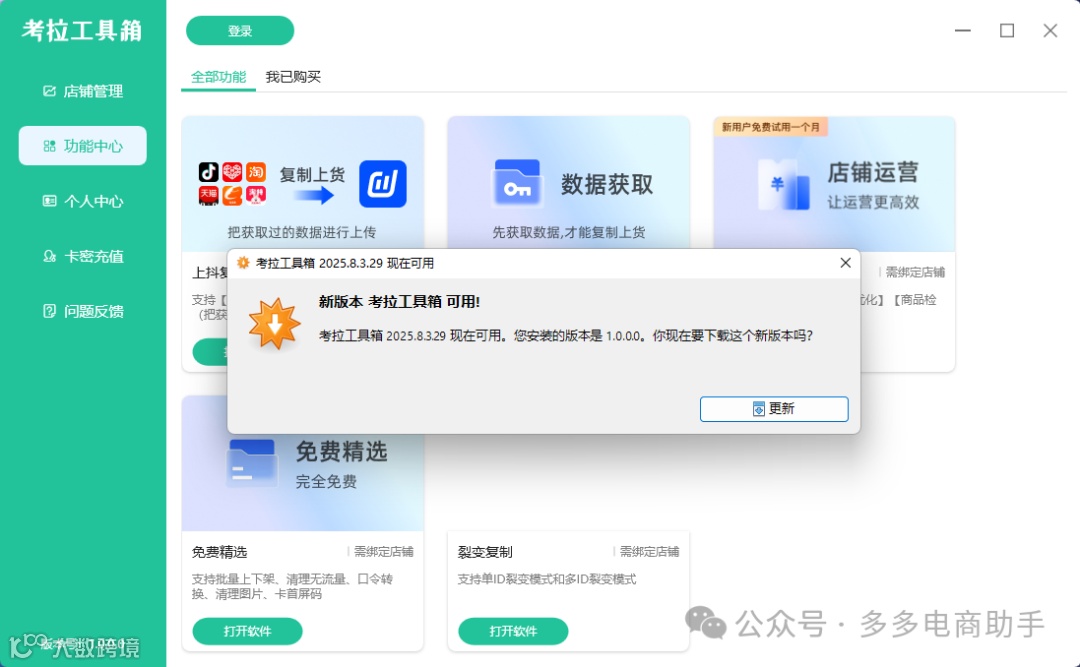
Task: Click the 店铺运营 yuan banner icon
Action: pyautogui.click(x=784, y=184)
